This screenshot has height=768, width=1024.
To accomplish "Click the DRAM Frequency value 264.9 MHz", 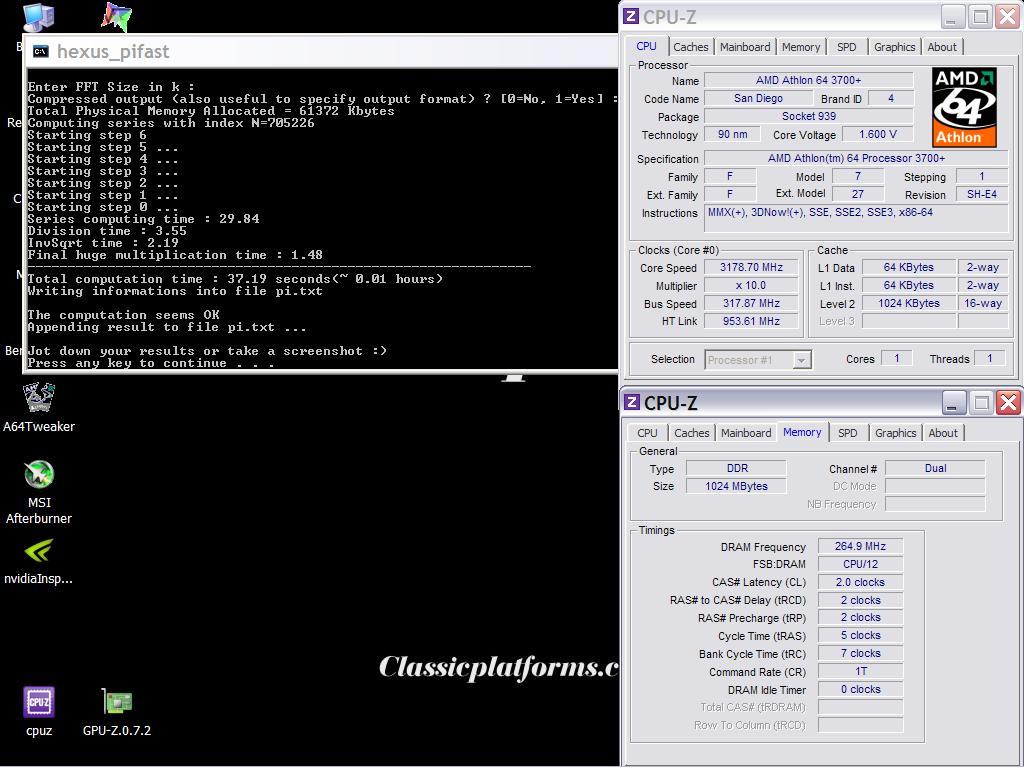I will pyautogui.click(x=860, y=546).
